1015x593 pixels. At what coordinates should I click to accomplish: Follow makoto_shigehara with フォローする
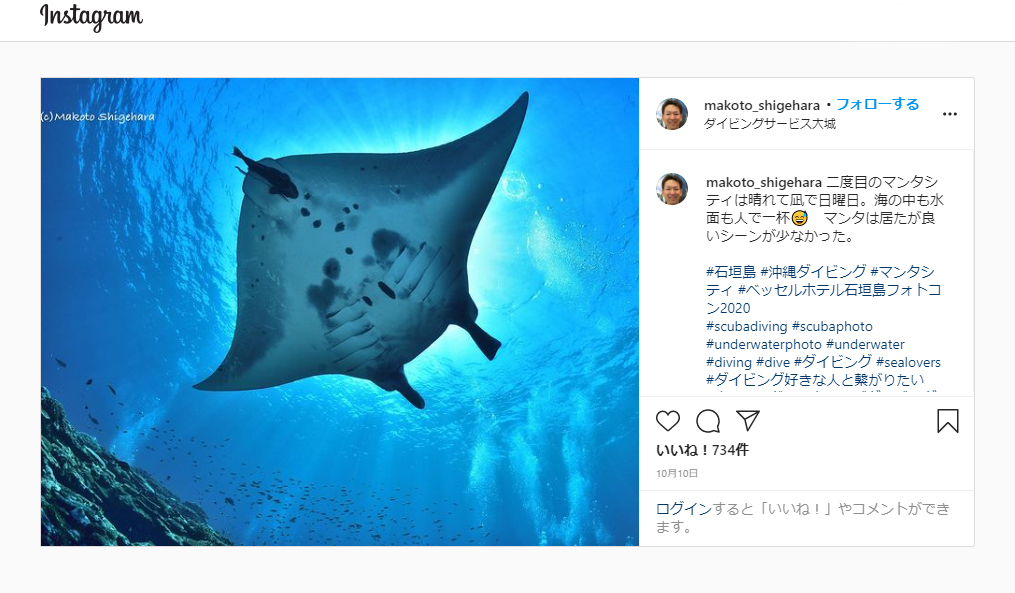(877, 104)
